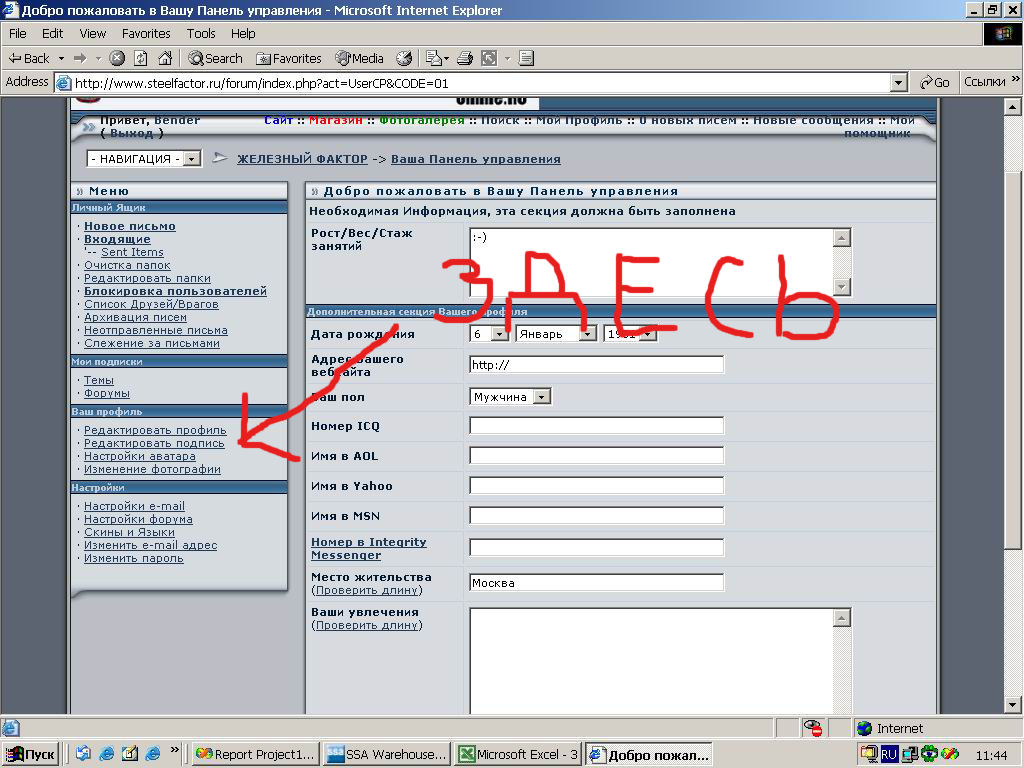Open the gender dropdown showing Мужчина

541,397
